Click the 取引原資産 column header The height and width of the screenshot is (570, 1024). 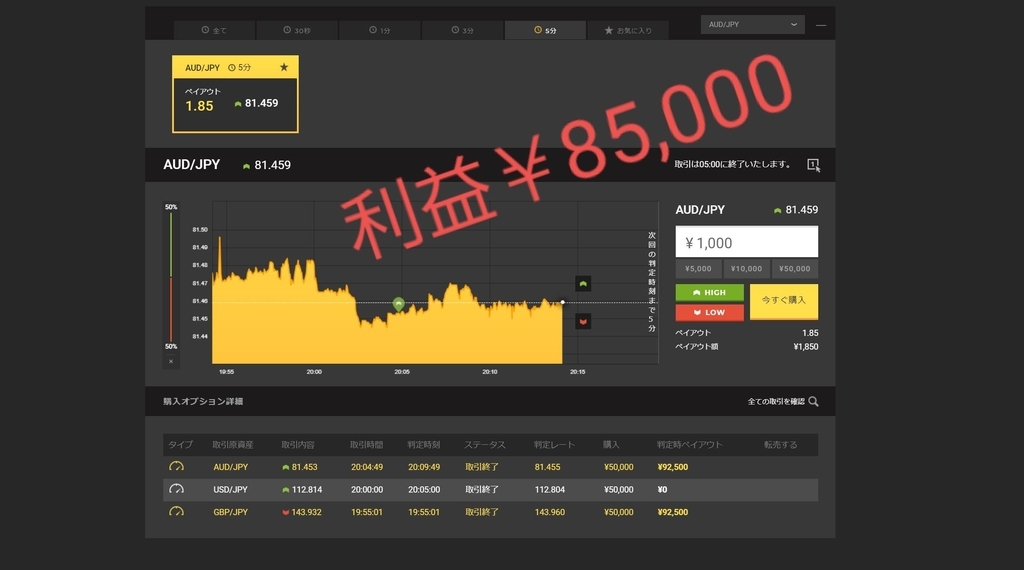(x=232, y=445)
